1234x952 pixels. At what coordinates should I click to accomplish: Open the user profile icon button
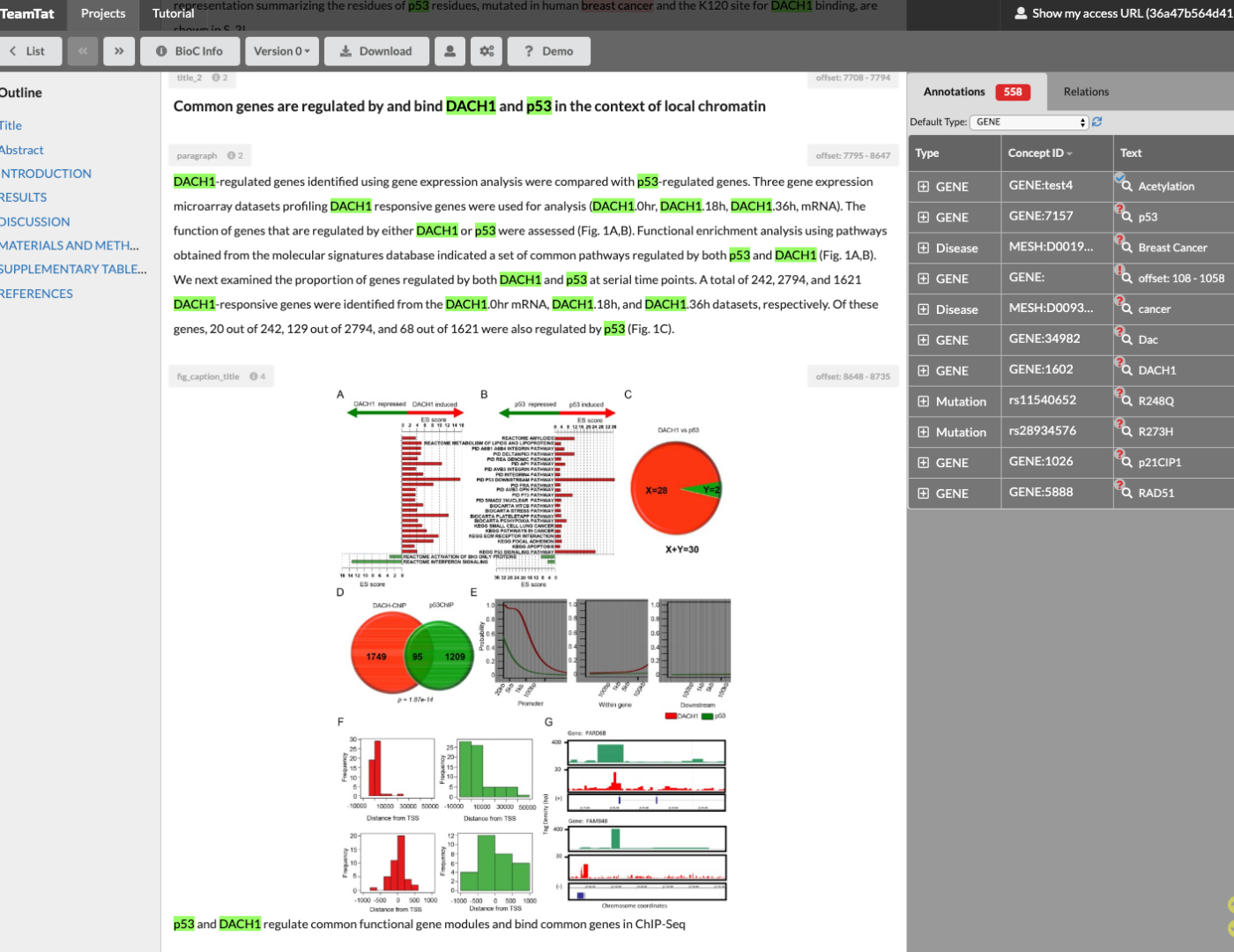(x=450, y=51)
